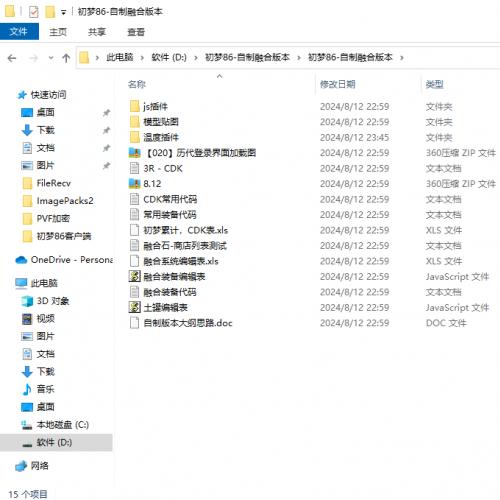Select the 8.12 ZIP archive icon
The width and height of the screenshot is (500, 500).
[x=135, y=183]
